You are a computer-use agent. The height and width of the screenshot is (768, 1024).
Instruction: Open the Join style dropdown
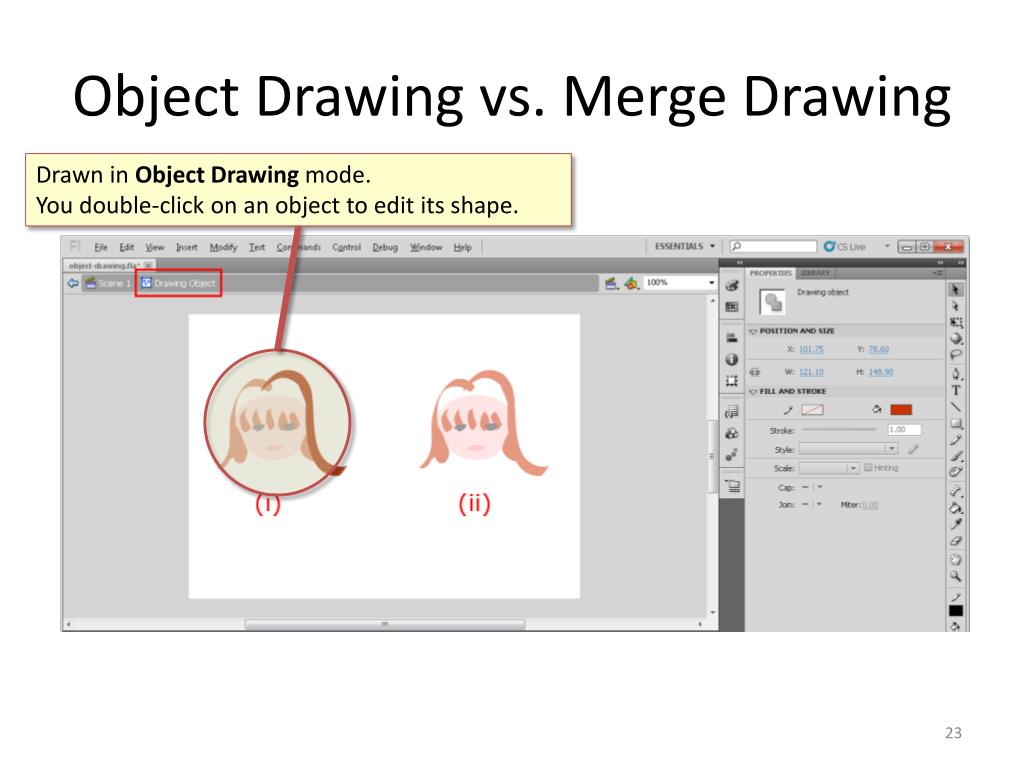point(812,504)
